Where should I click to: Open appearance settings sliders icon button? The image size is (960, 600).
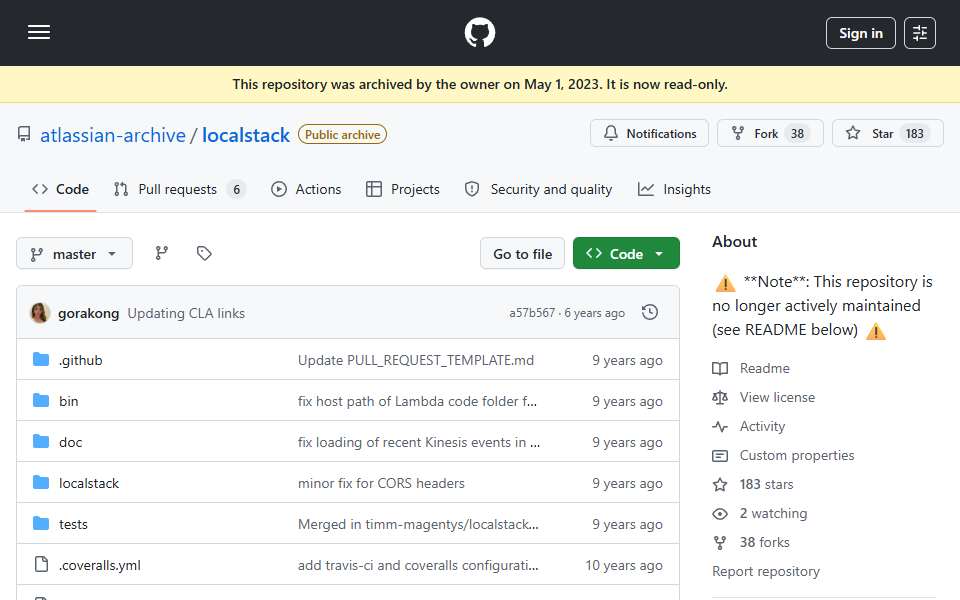920,33
